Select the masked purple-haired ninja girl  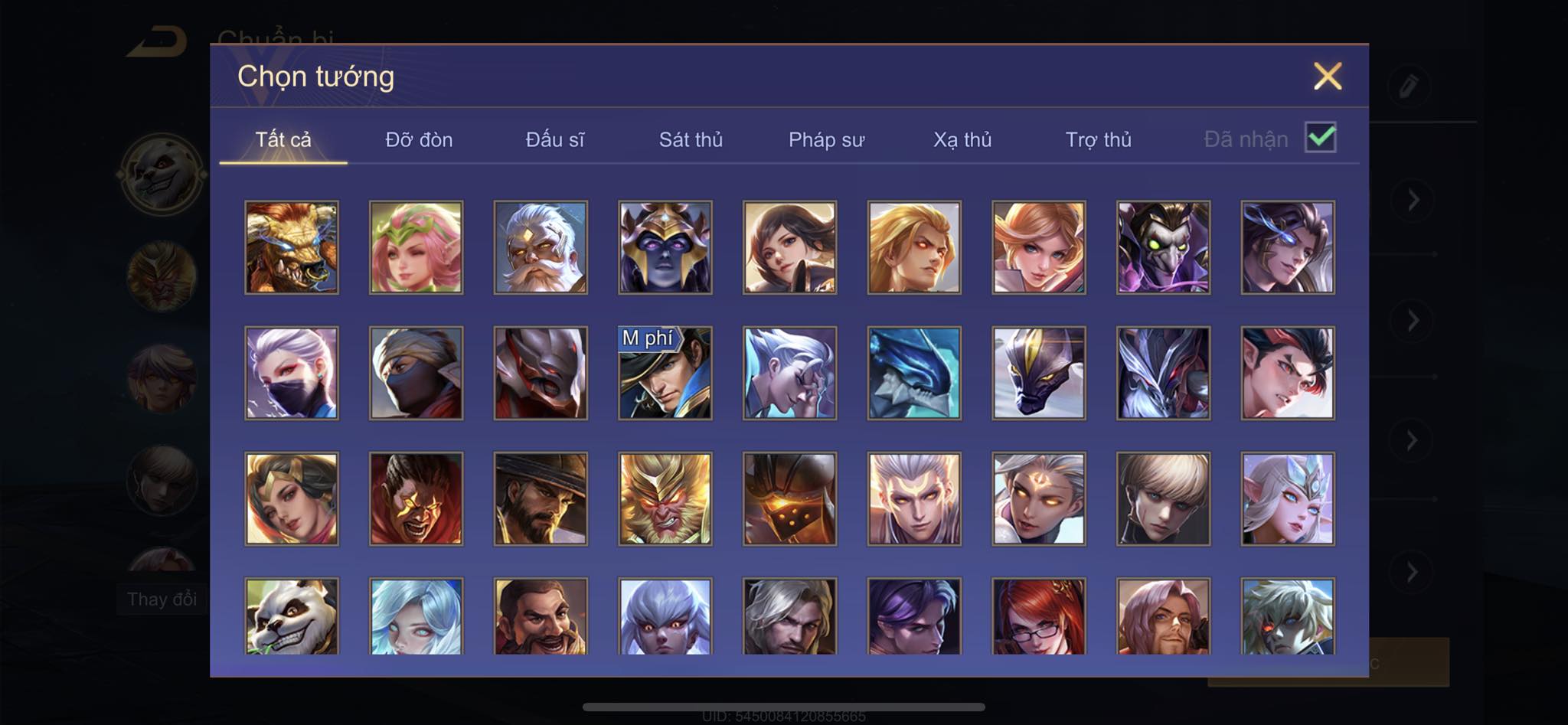292,373
